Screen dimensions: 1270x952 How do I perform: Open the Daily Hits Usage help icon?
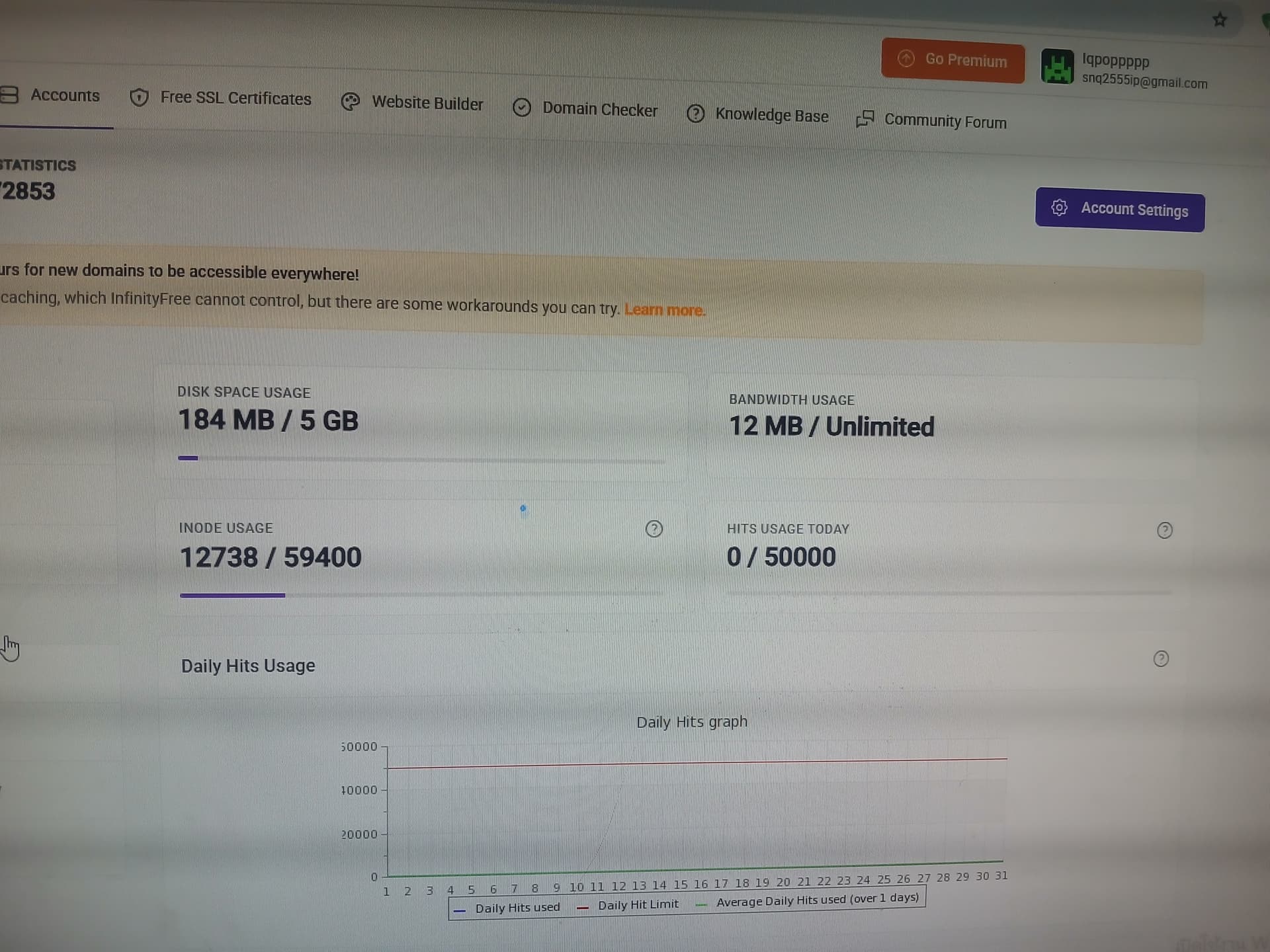1161,658
